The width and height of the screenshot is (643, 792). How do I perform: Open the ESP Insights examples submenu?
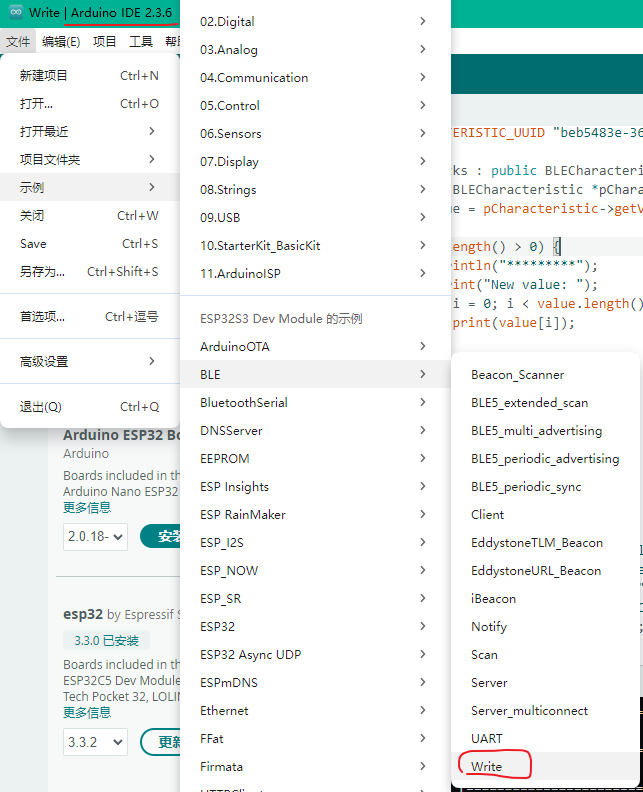coord(315,486)
